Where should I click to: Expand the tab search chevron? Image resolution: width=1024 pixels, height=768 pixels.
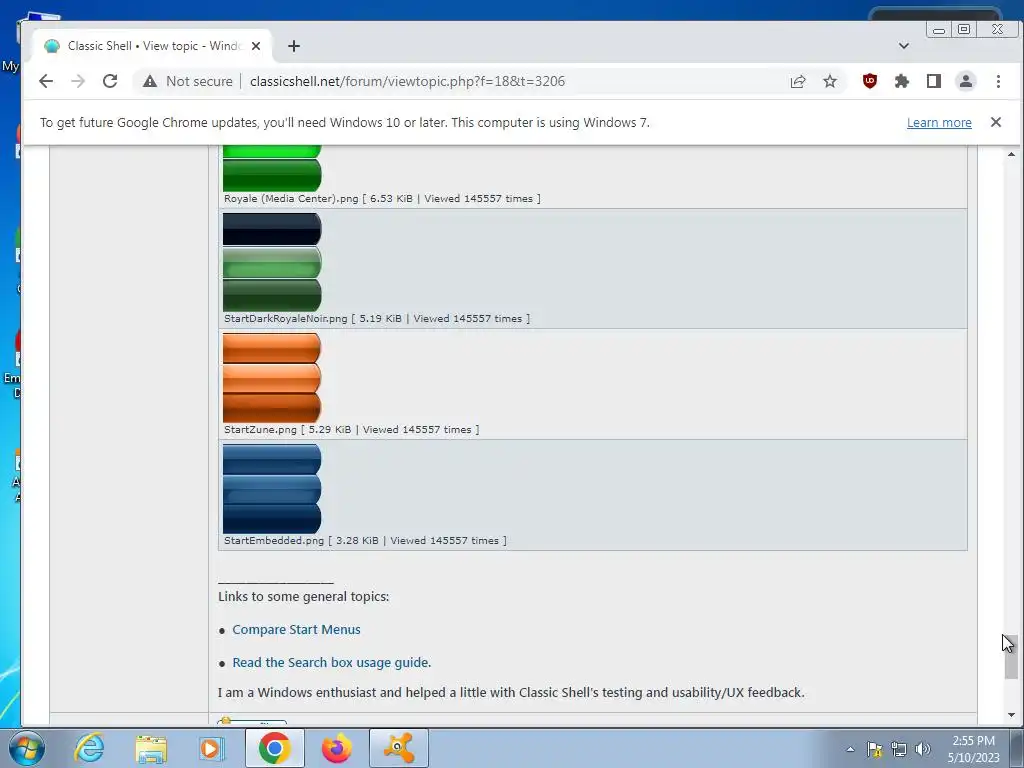[x=903, y=46]
